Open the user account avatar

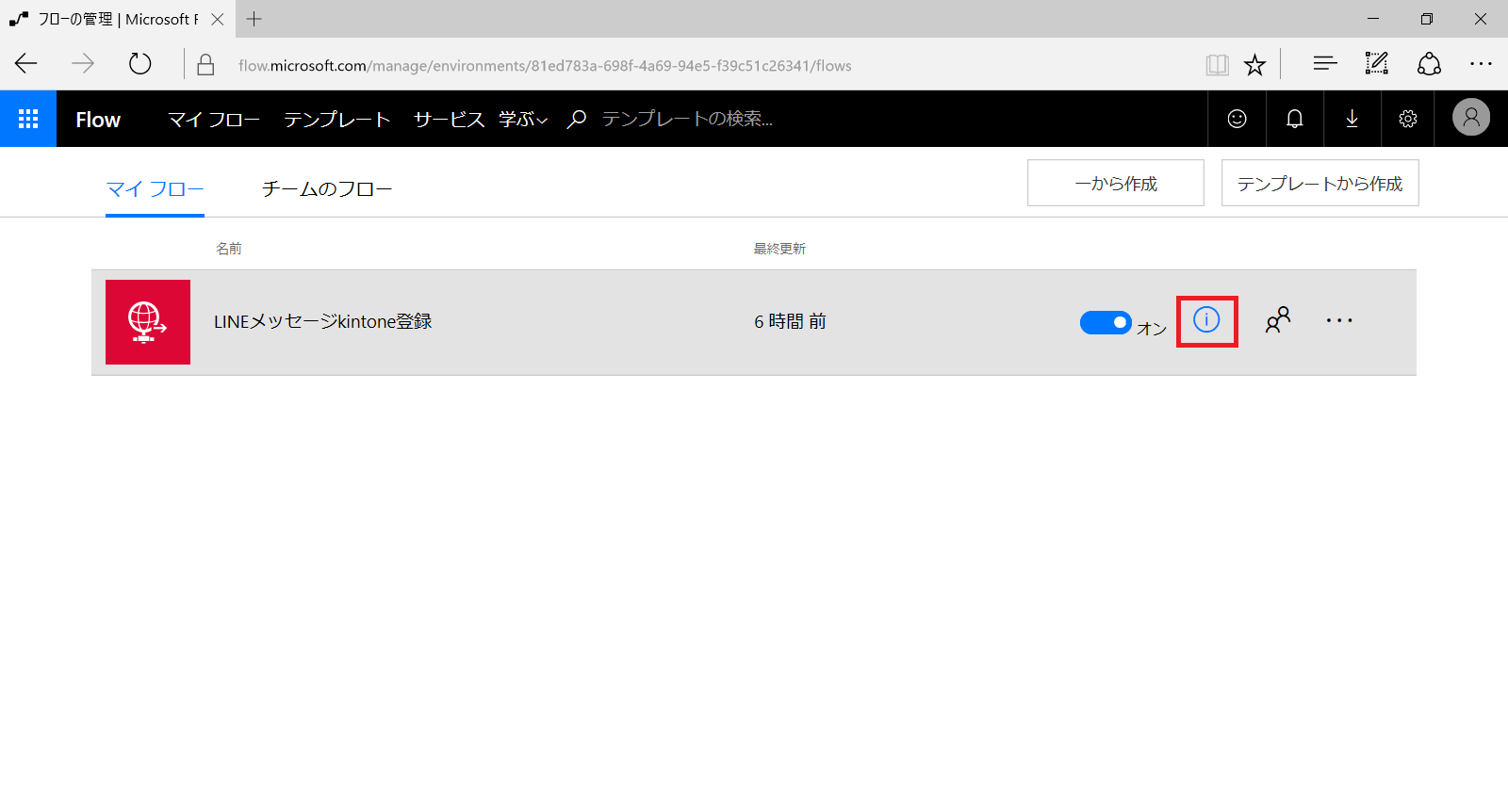1471,118
